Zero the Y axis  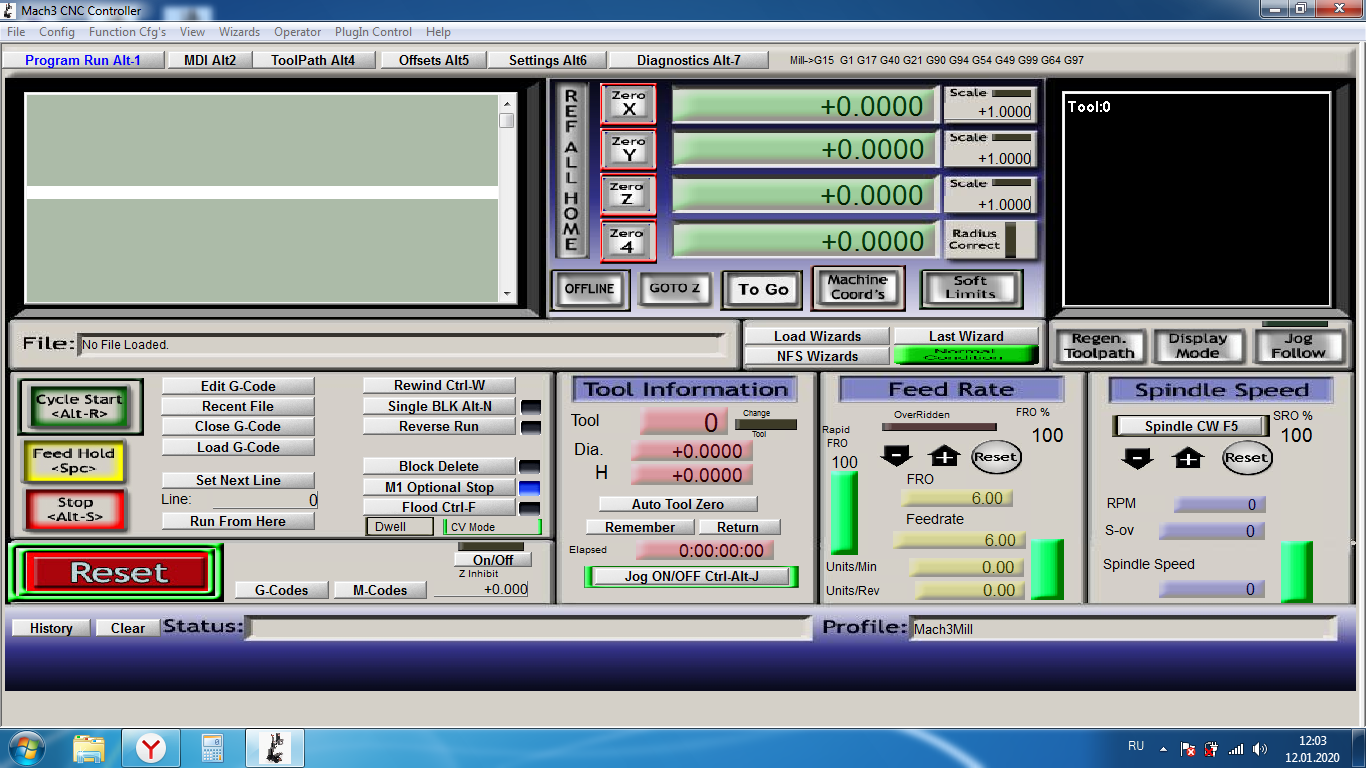click(x=628, y=149)
